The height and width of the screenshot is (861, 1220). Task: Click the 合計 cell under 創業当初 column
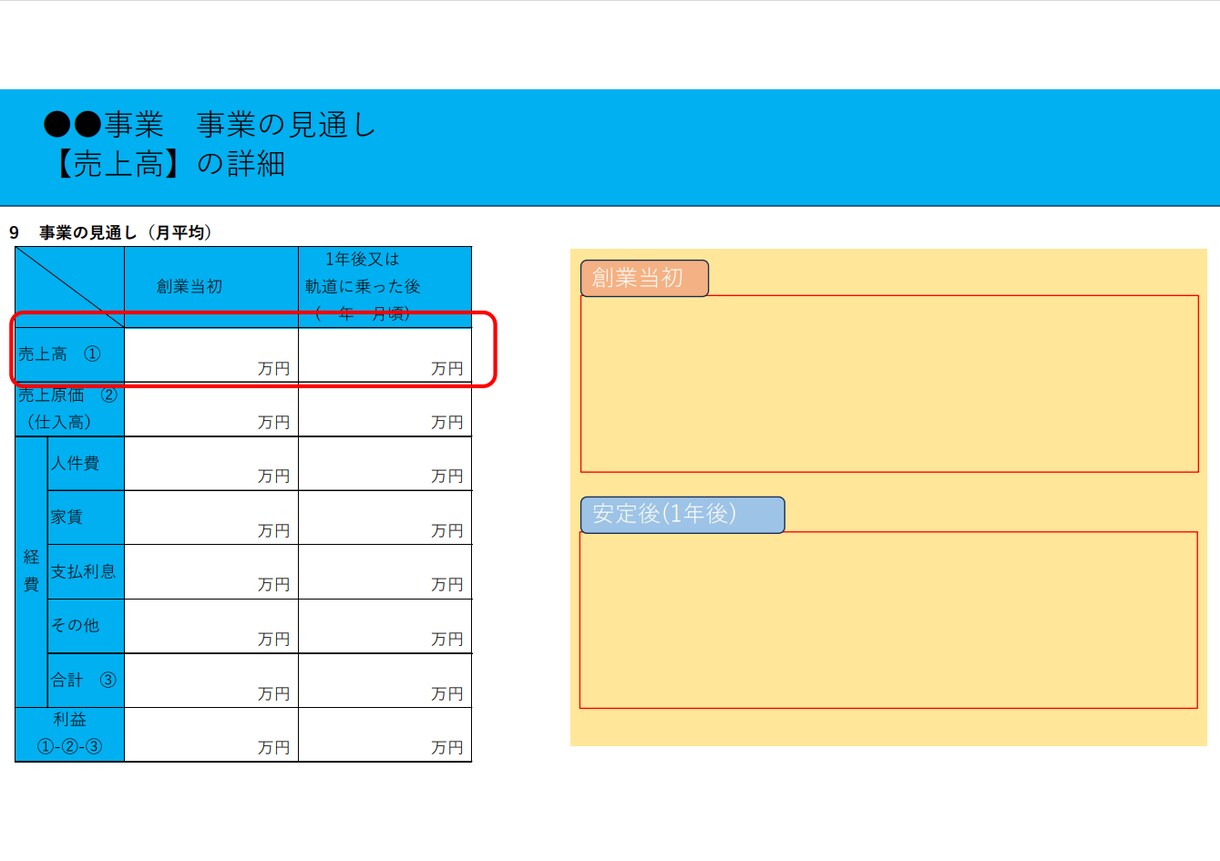[211, 680]
